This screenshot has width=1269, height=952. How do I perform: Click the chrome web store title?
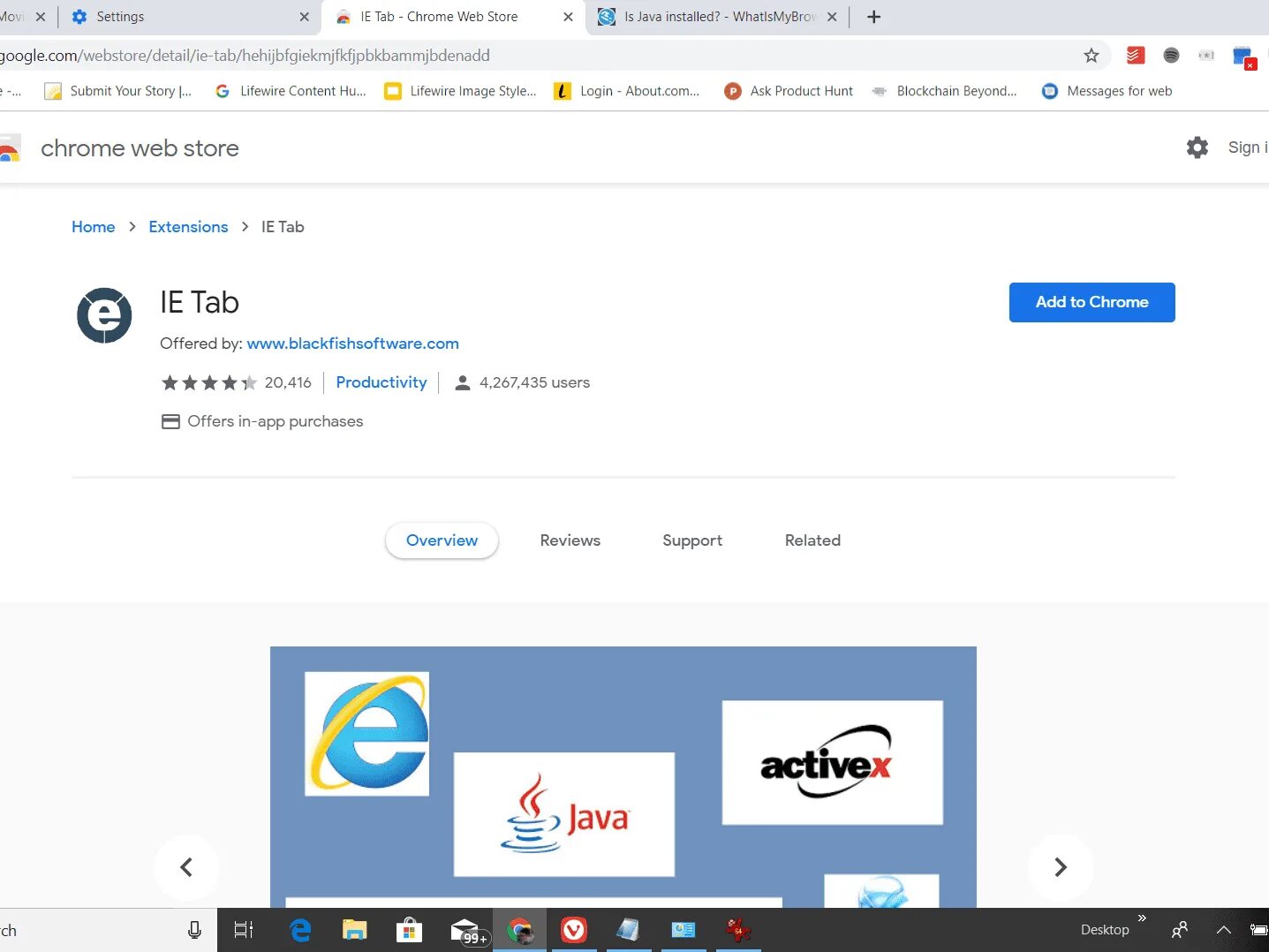pos(140,148)
